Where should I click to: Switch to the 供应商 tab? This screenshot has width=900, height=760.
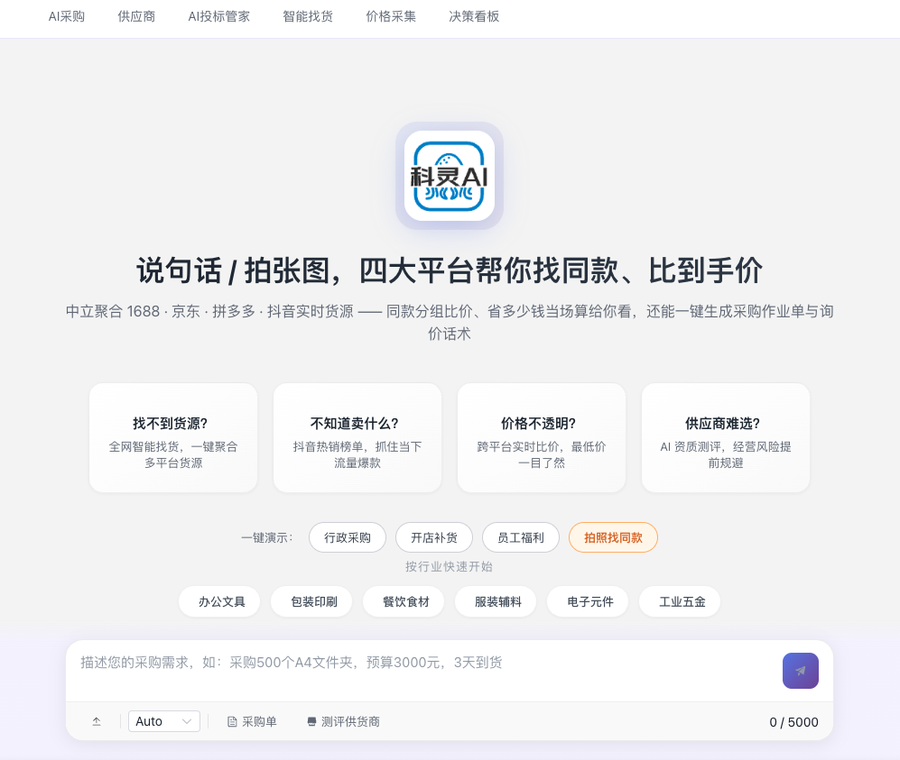tap(137, 17)
